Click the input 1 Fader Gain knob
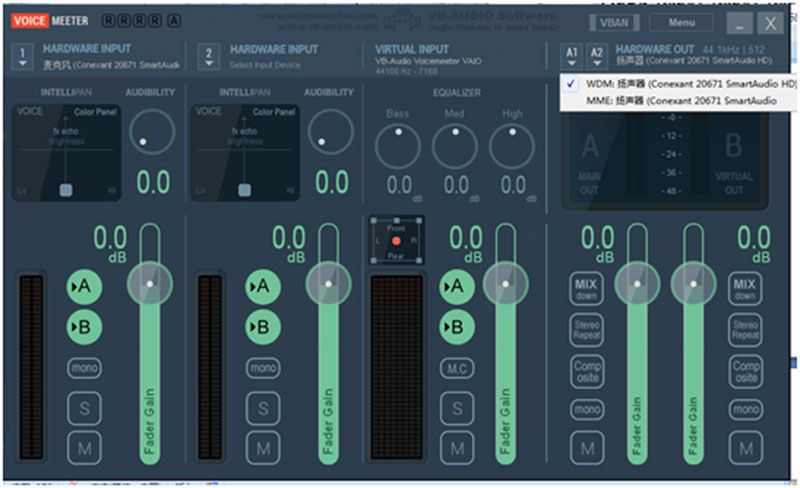The image size is (800, 488). coord(150,284)
